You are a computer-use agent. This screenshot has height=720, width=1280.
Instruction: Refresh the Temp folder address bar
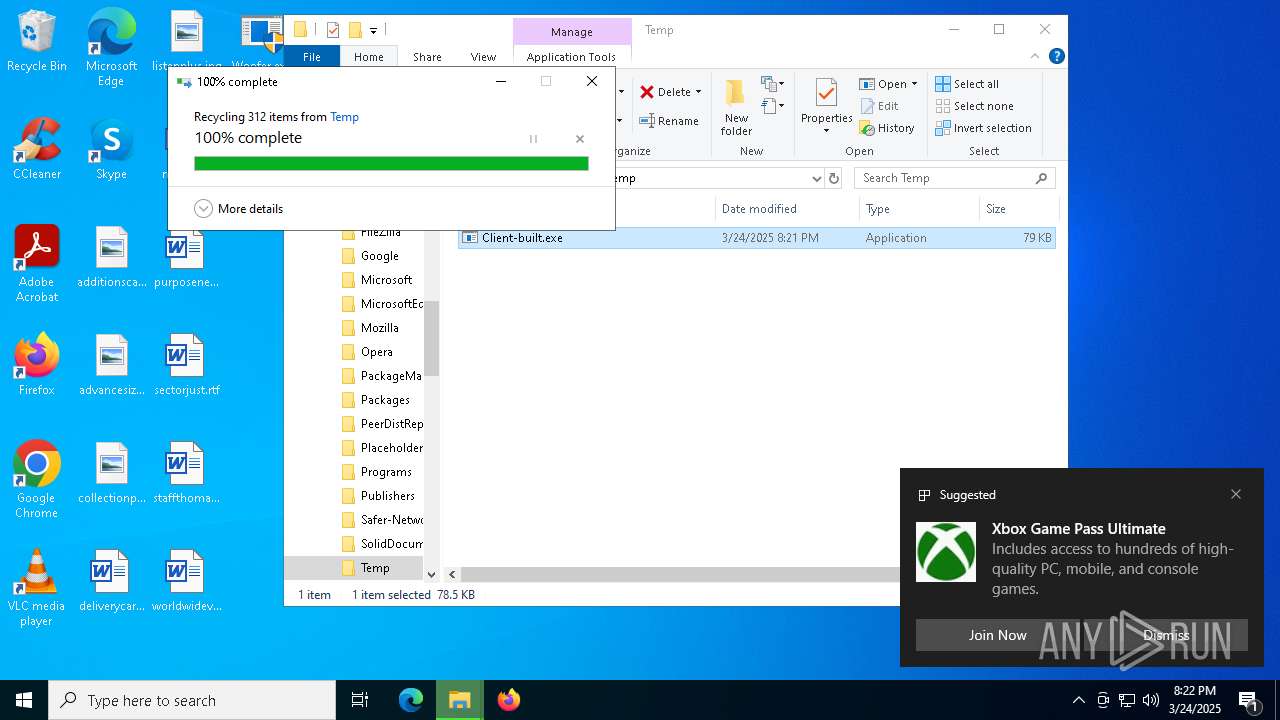835,178
